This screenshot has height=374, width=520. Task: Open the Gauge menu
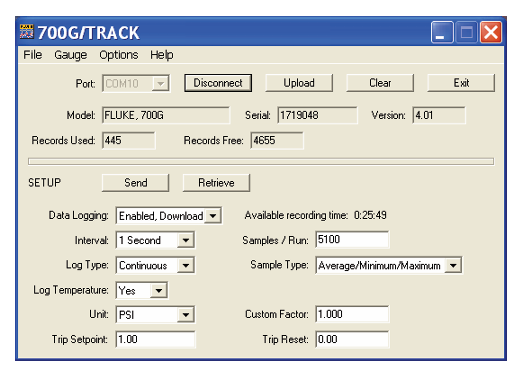[x=71, y=55]
